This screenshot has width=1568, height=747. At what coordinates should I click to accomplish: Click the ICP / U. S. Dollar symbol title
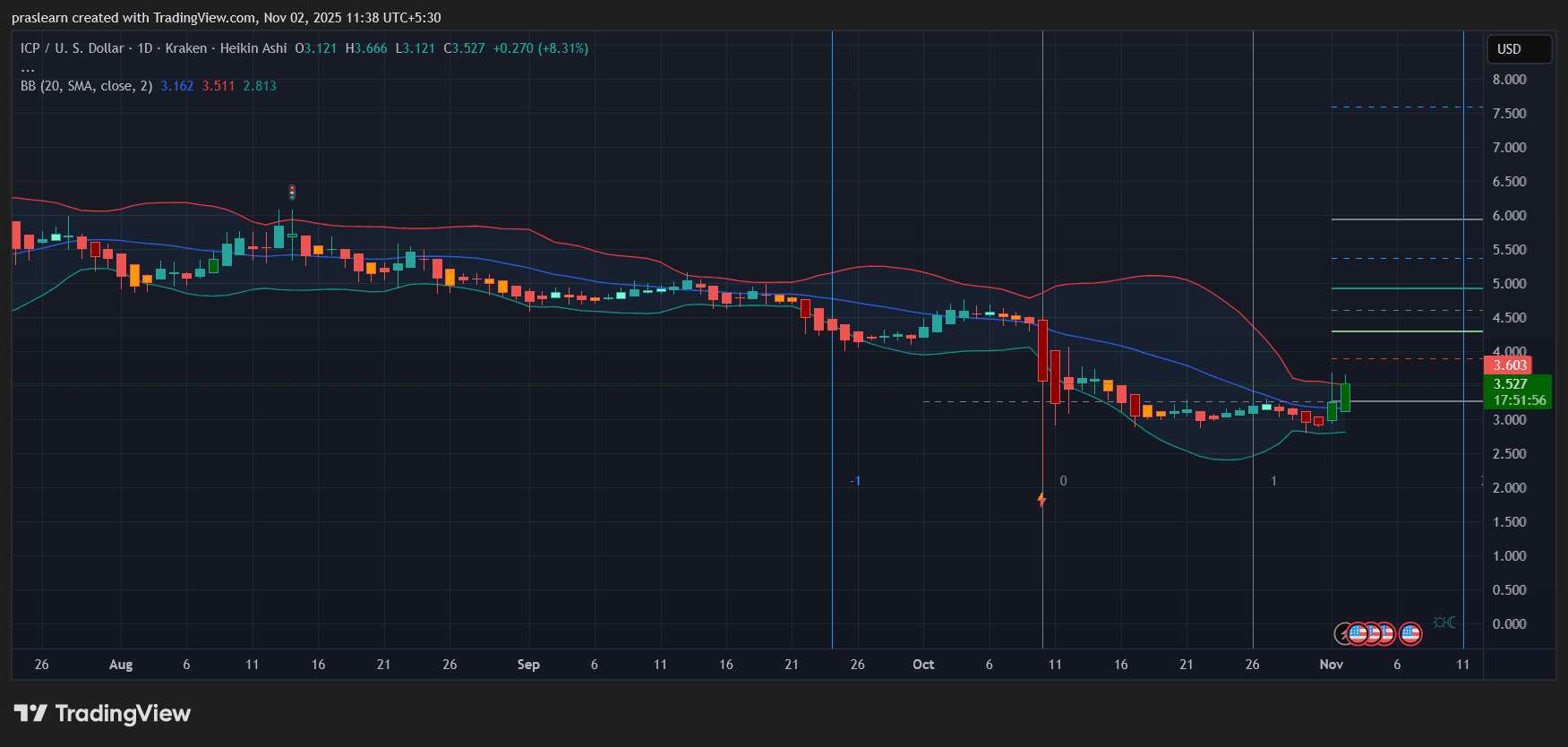coord(73,48)
